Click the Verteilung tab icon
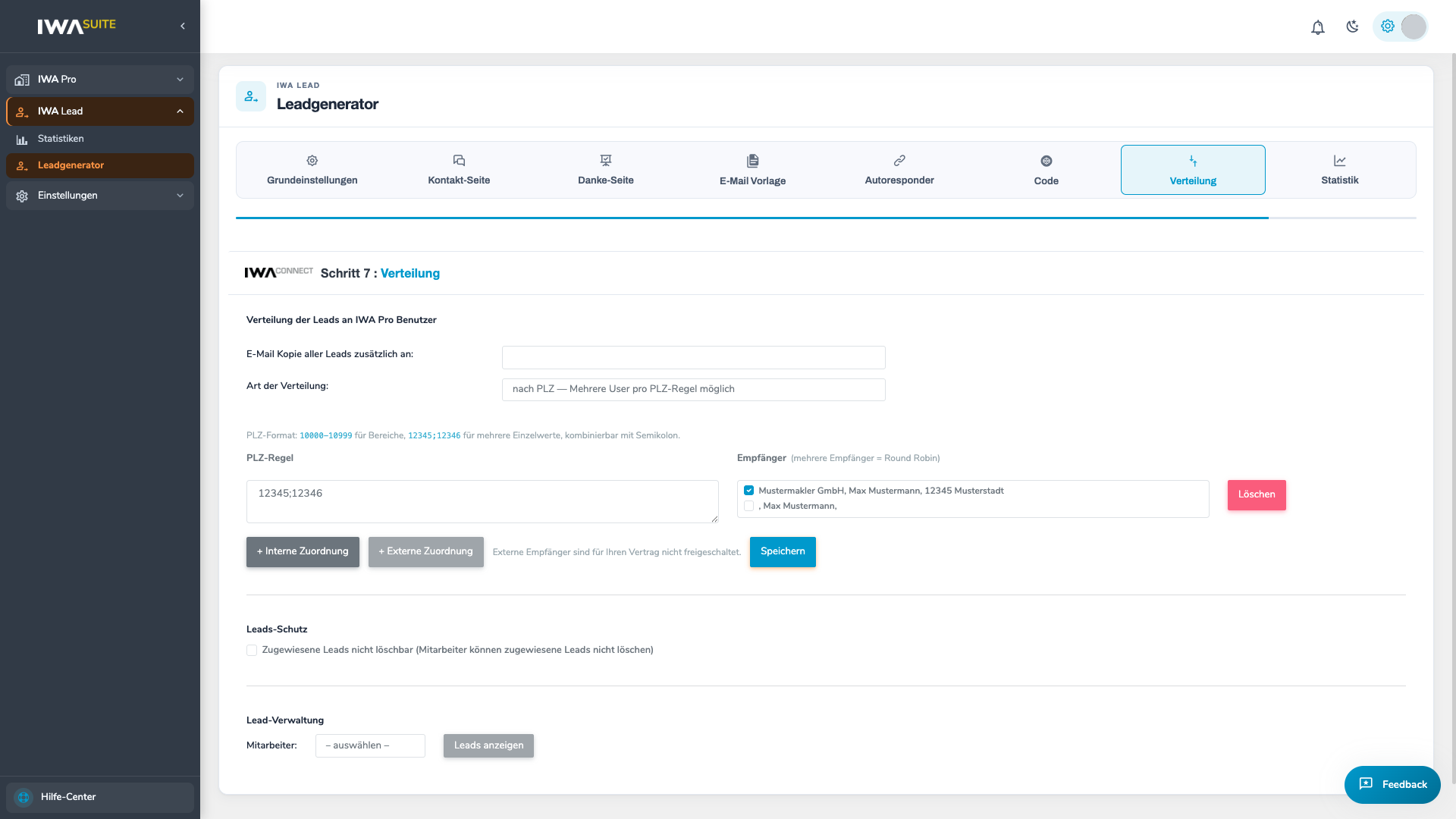 point(1193,161)
